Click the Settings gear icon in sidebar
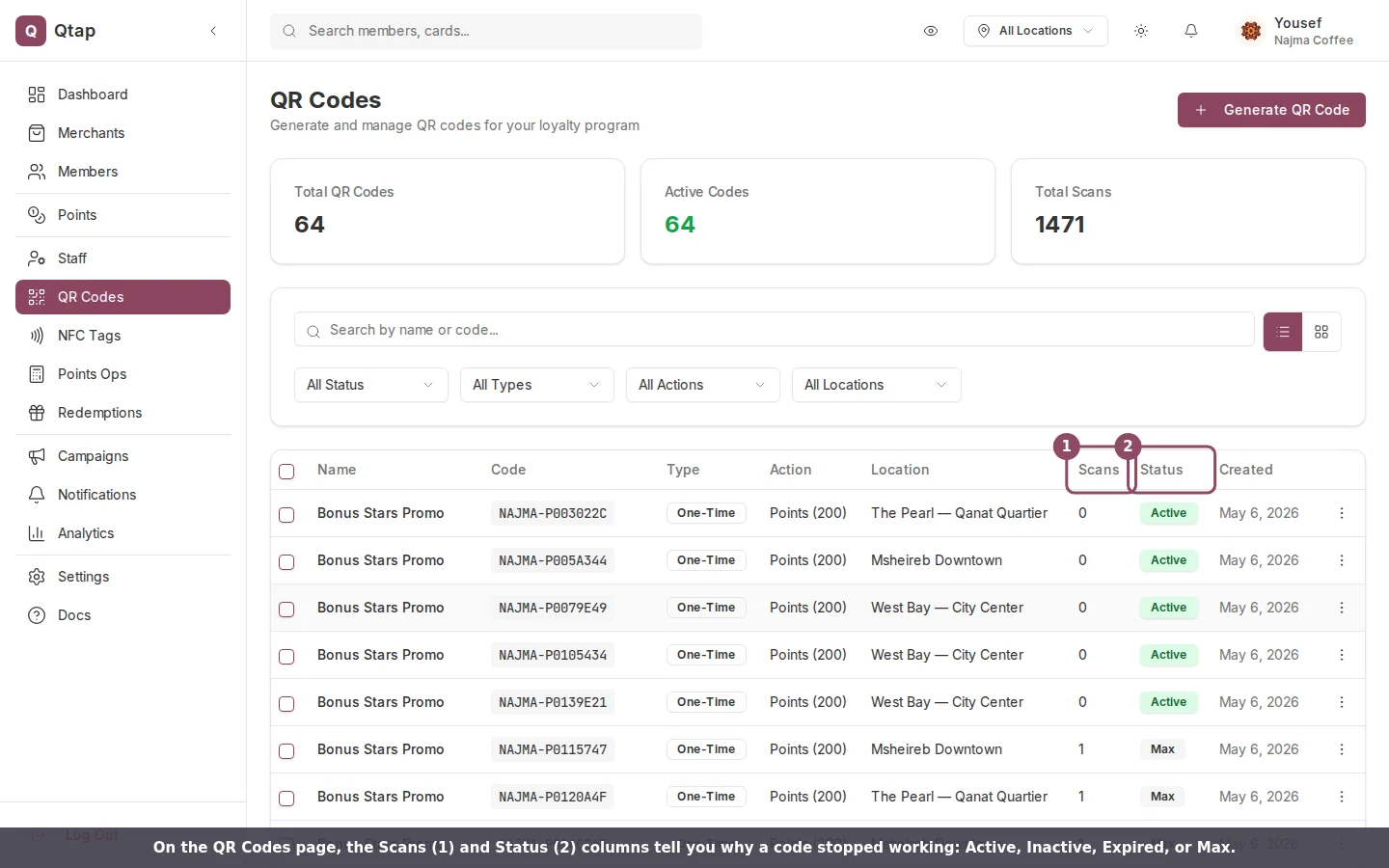1389x868 pixels. [x=37, y=577]
